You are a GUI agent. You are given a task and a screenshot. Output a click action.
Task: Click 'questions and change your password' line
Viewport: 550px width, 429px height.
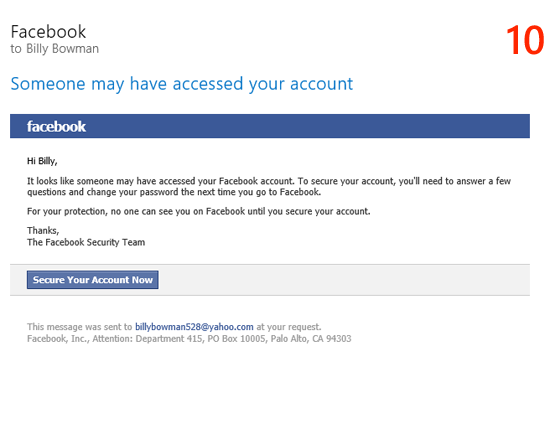tap(174, 192)
